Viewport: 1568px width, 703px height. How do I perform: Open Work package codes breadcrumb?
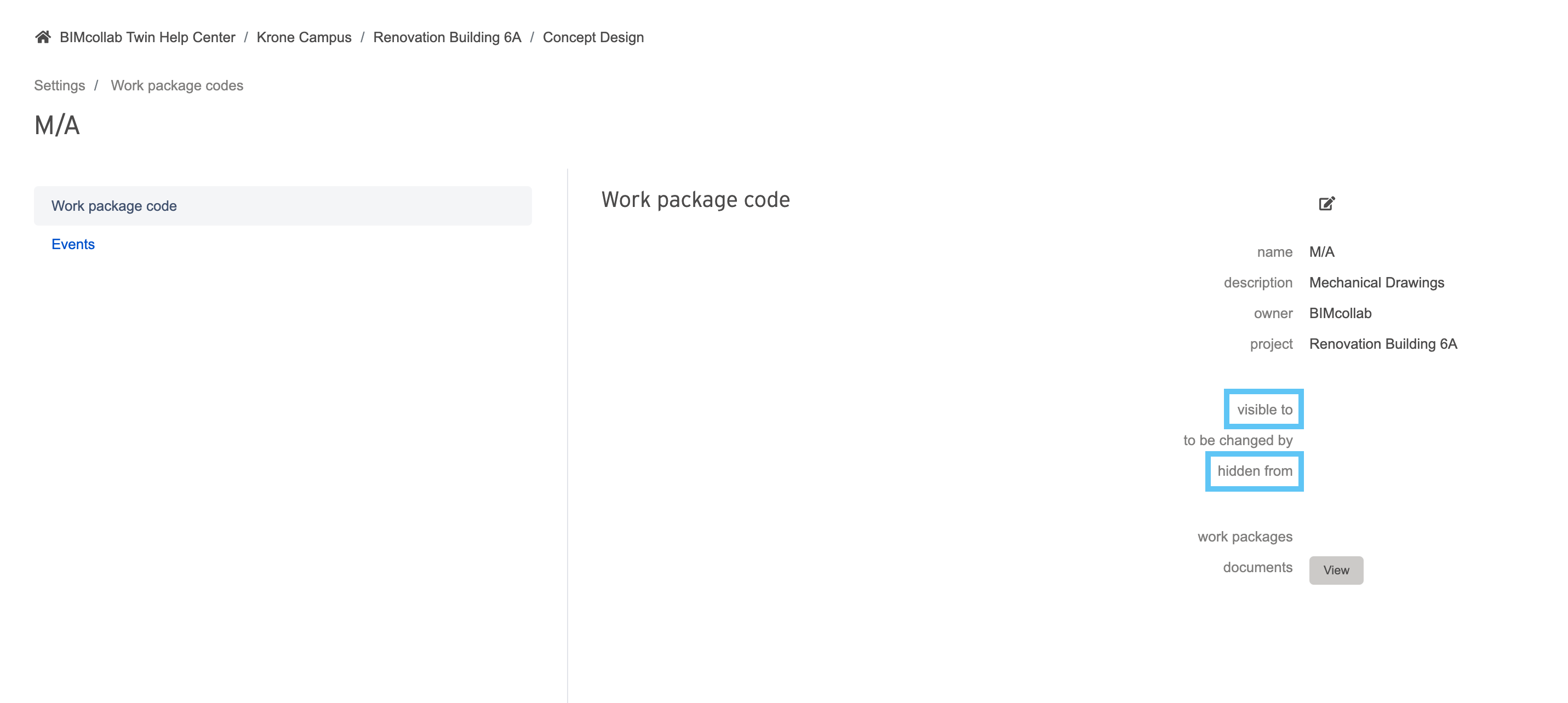point(177,86)
